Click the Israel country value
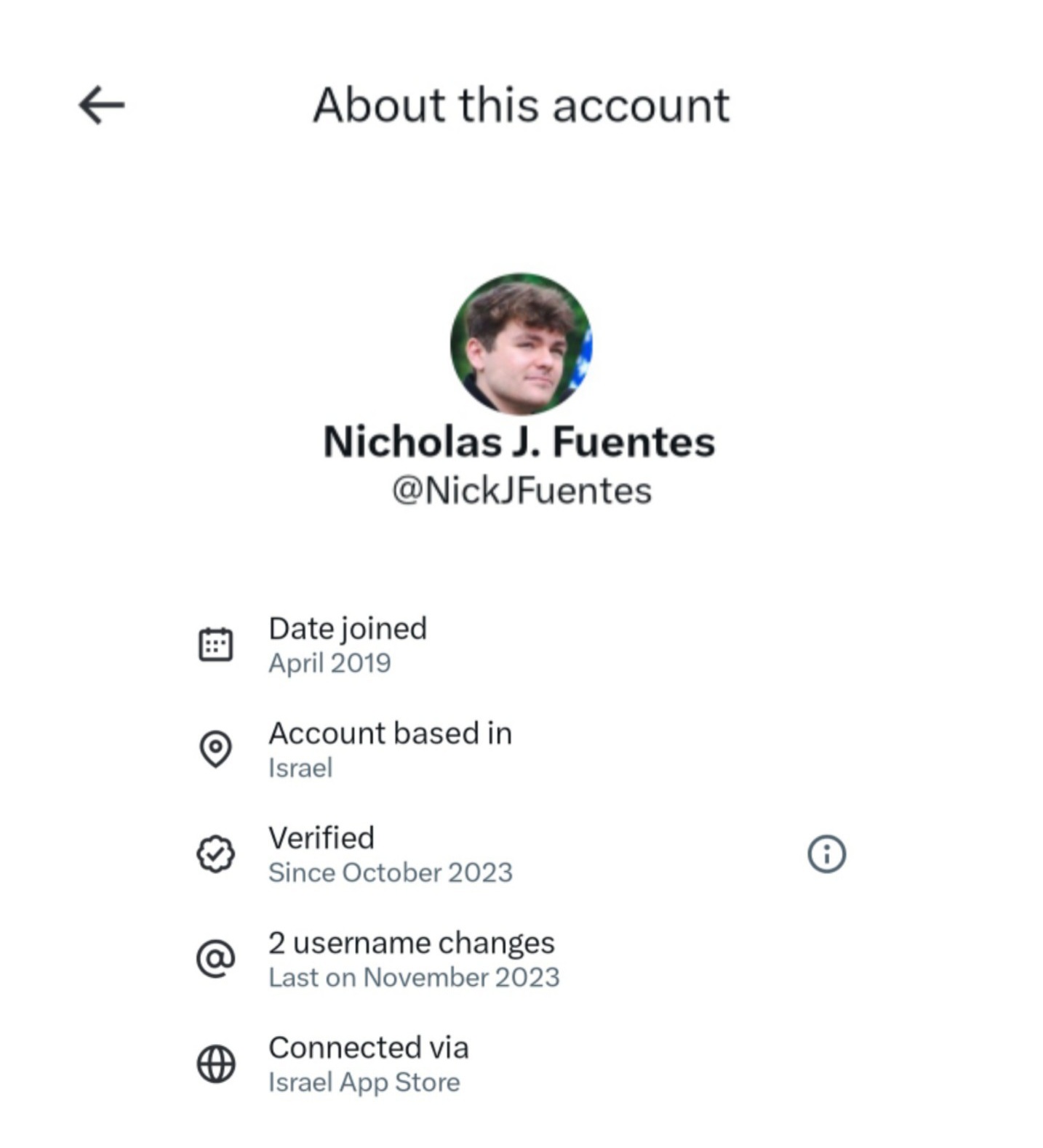The width and height of the screenshot is (1043, 1148). (300, 768)
